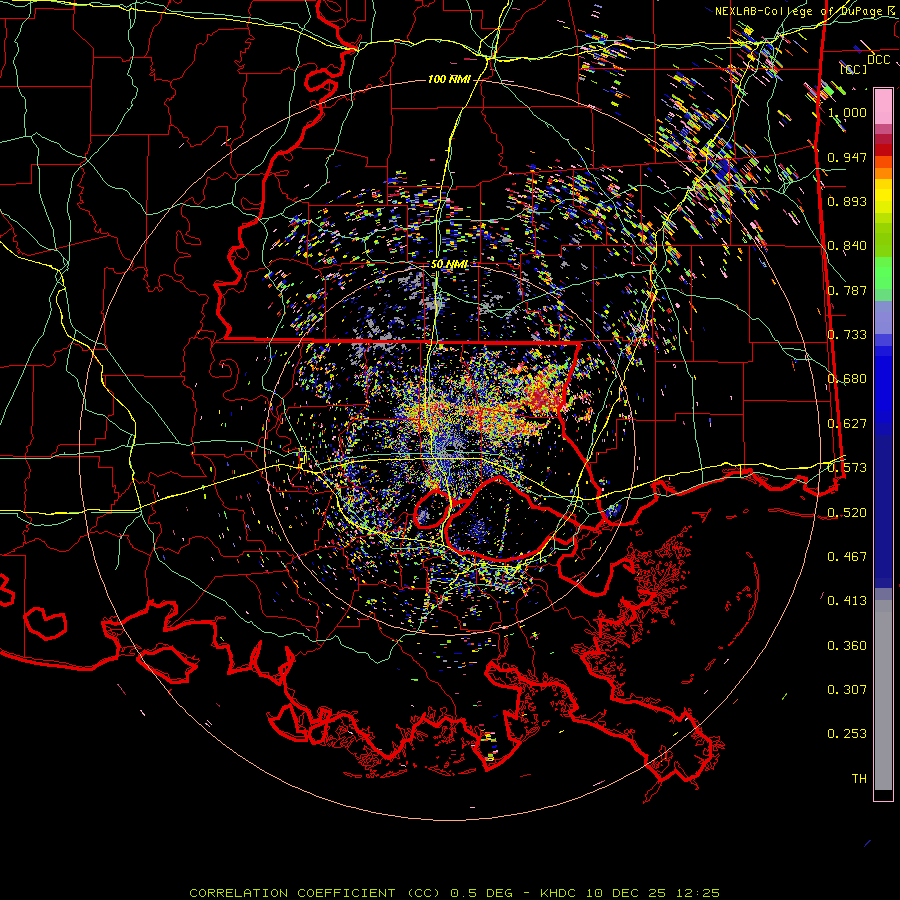Click the 0.787 legend value
900x900 pixels.
(x=847, y=290)
